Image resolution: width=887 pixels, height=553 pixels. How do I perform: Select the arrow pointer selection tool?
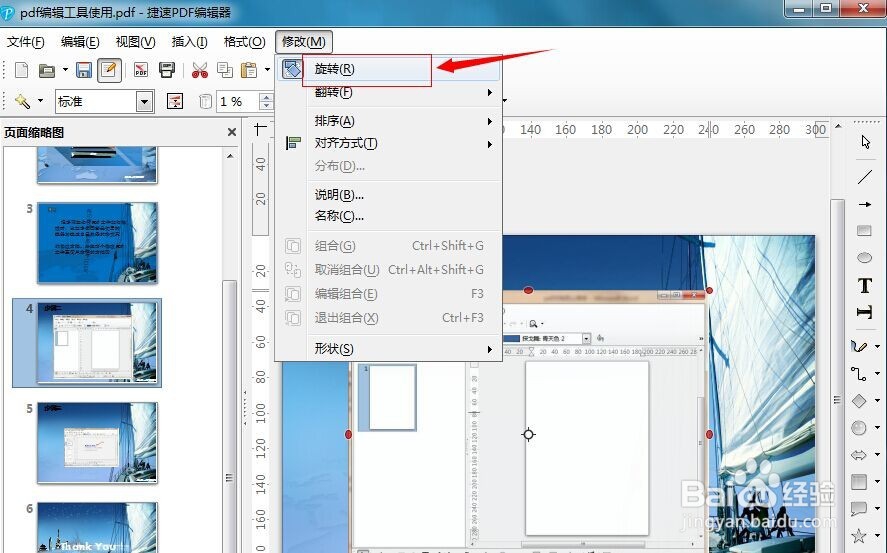(x=865, y=142)
